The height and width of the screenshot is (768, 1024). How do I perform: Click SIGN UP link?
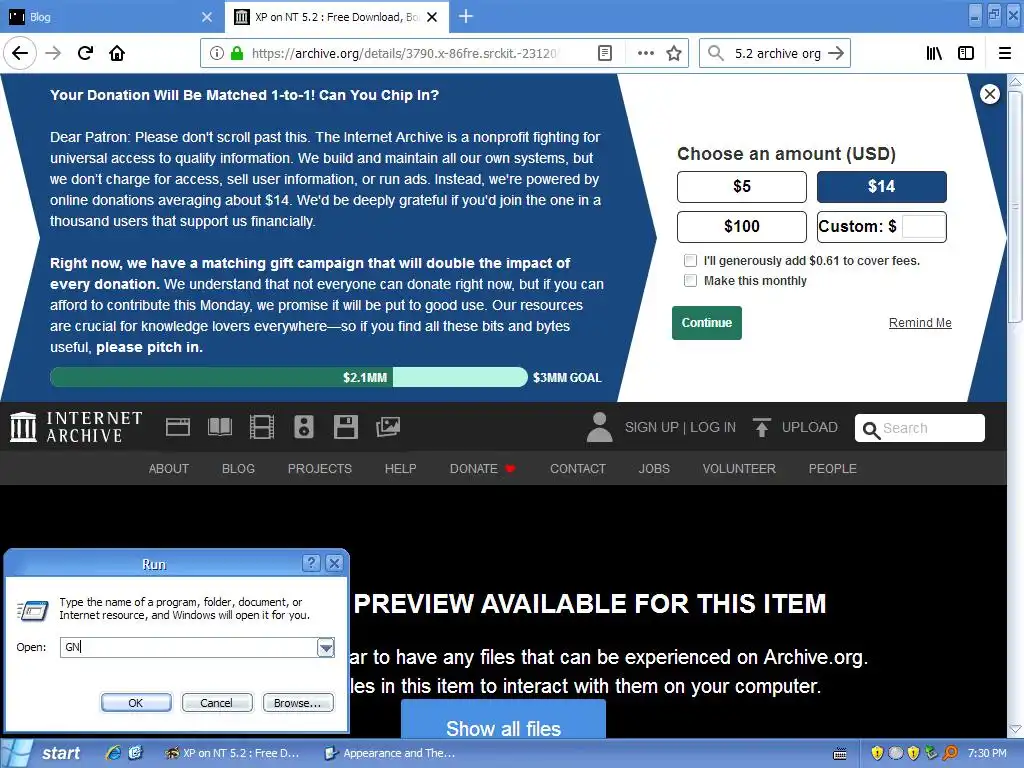(x=652, y=427)
